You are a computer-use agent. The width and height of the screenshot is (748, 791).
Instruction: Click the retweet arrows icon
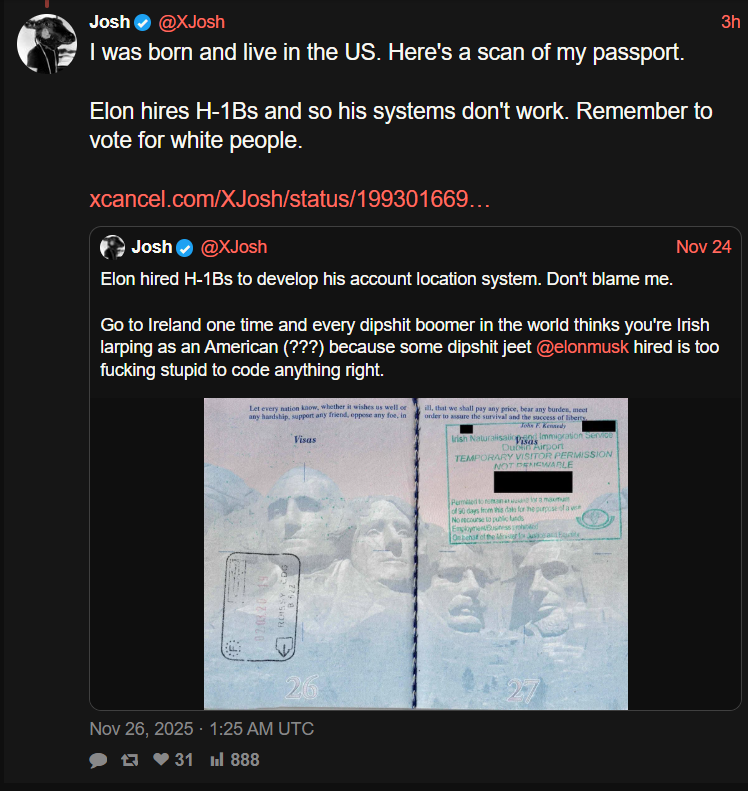[x=130, y=760]
